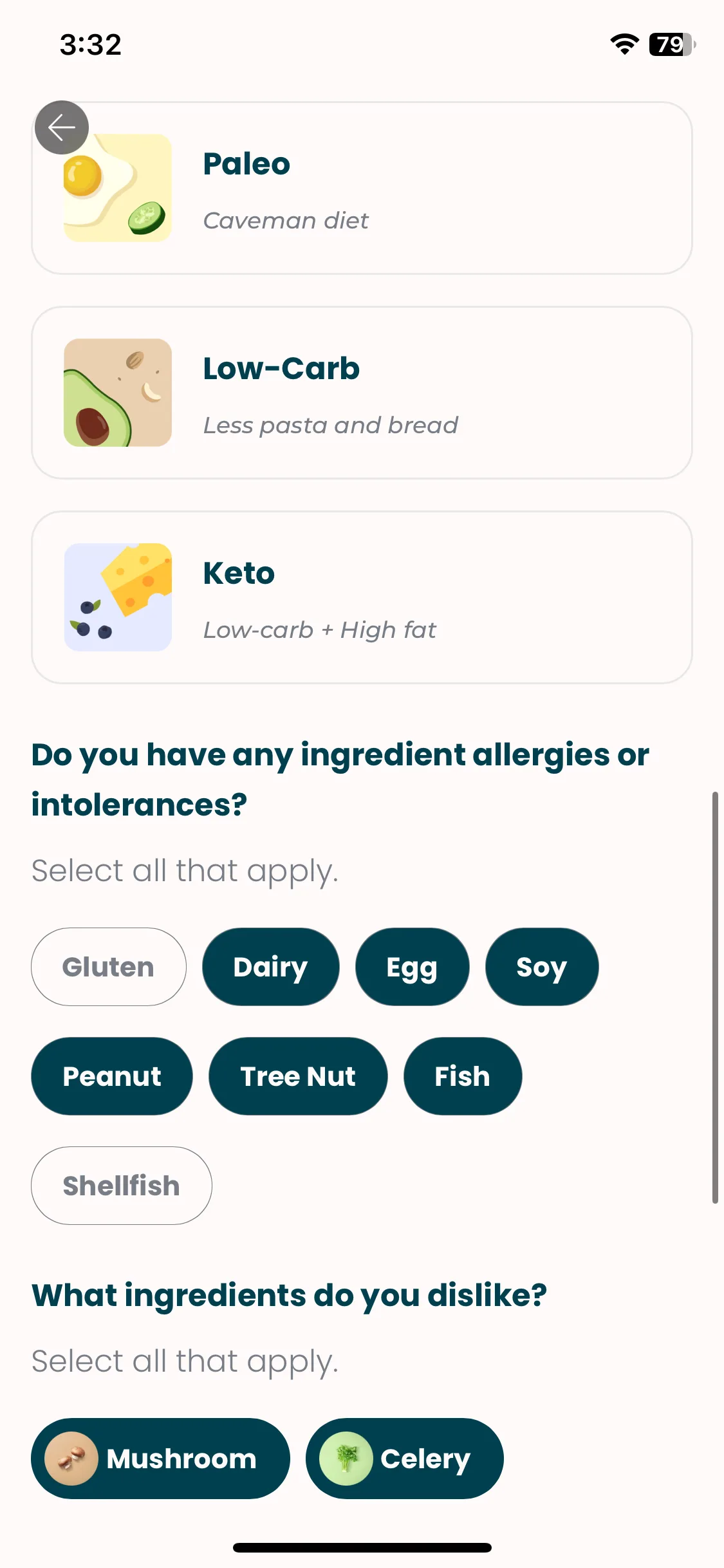Toggle the Egg allergy chip off
The width and height of the screenshot is (724, 1568).
point(413,967)
